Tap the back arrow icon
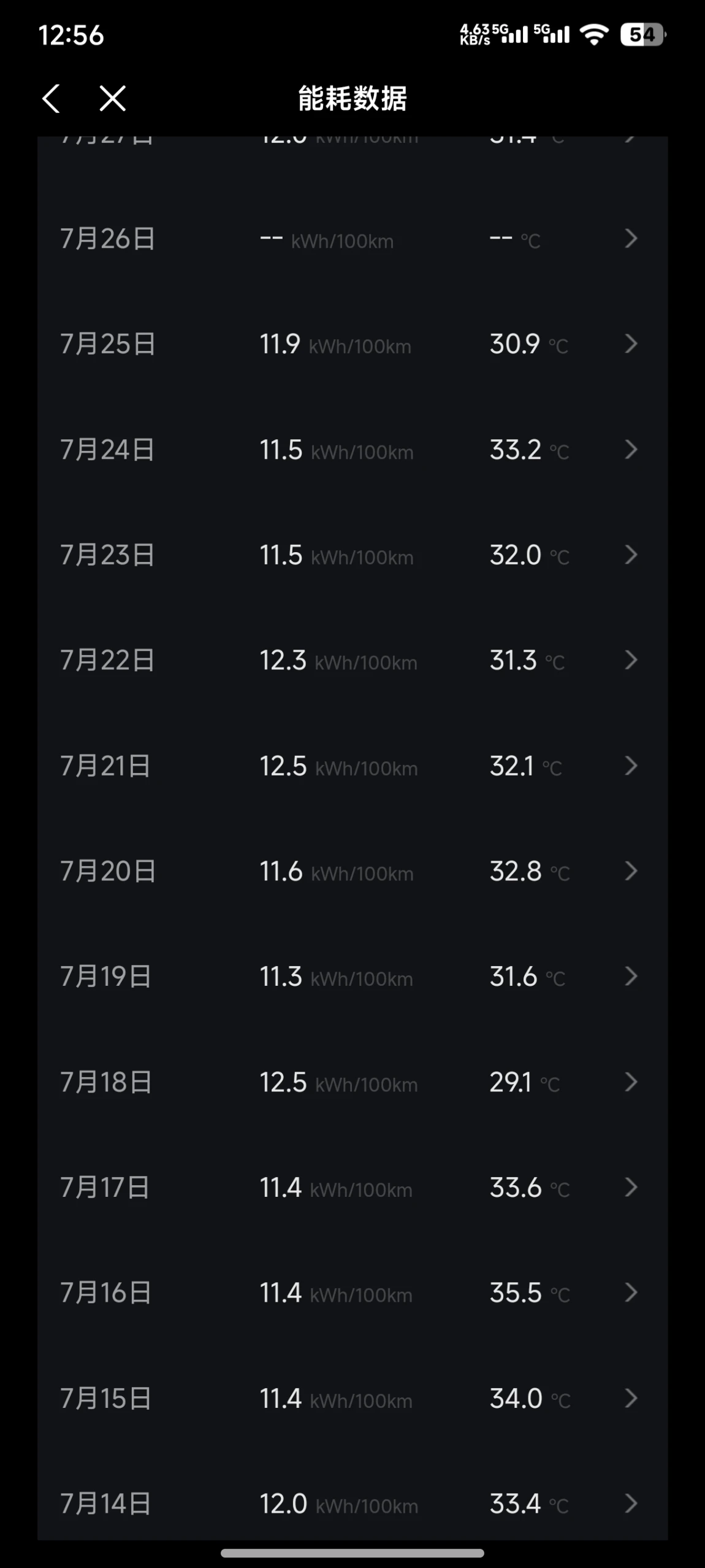The height and width of the screenshot is (1568, 705). point(51,98)
